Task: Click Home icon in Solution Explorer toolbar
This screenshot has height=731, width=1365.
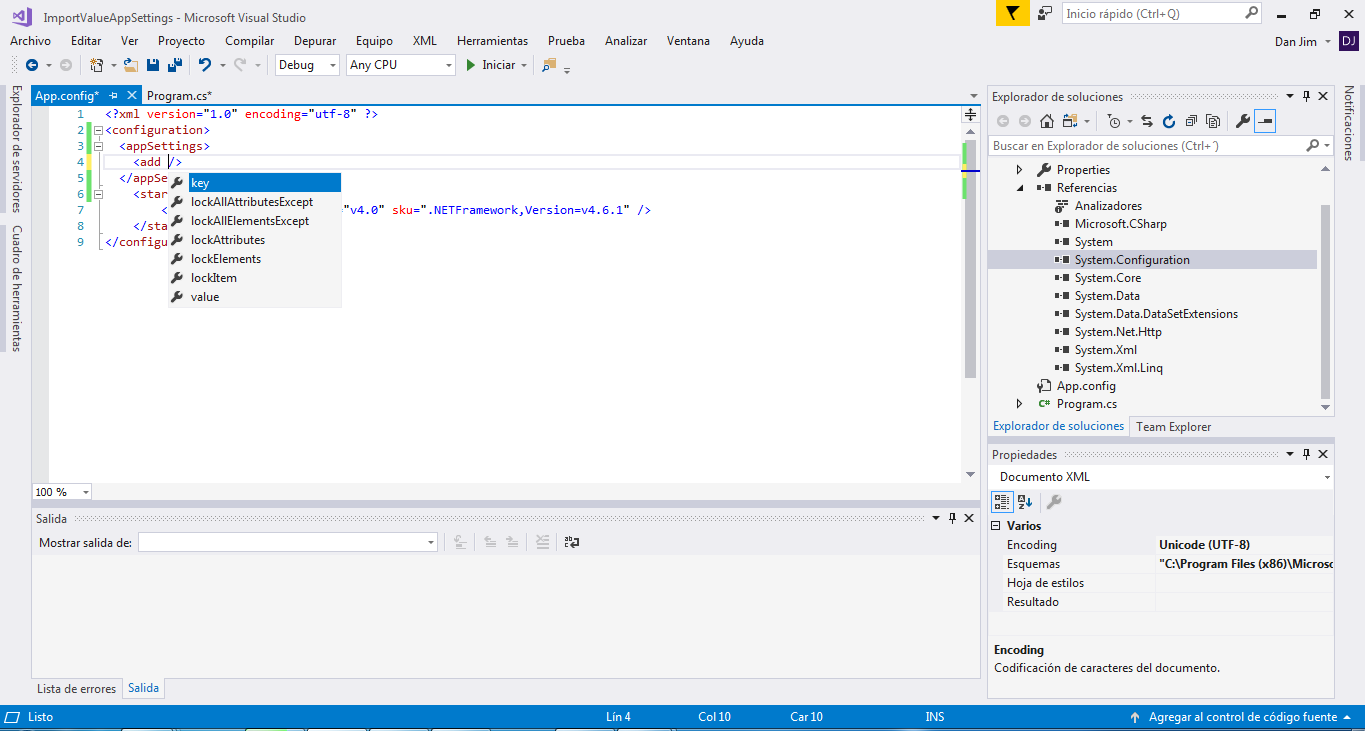Action: [1046, 121]
